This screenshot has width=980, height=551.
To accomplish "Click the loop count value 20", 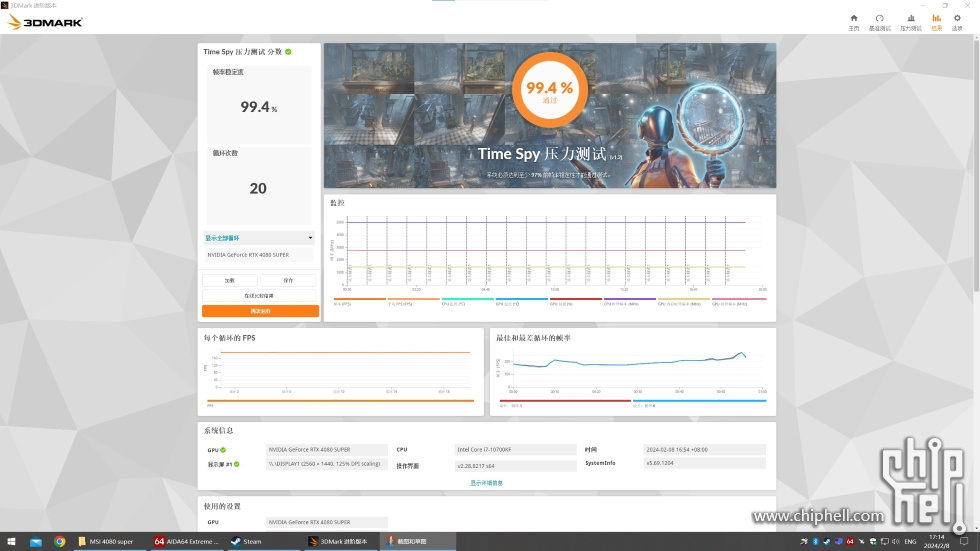I will 258,188.
